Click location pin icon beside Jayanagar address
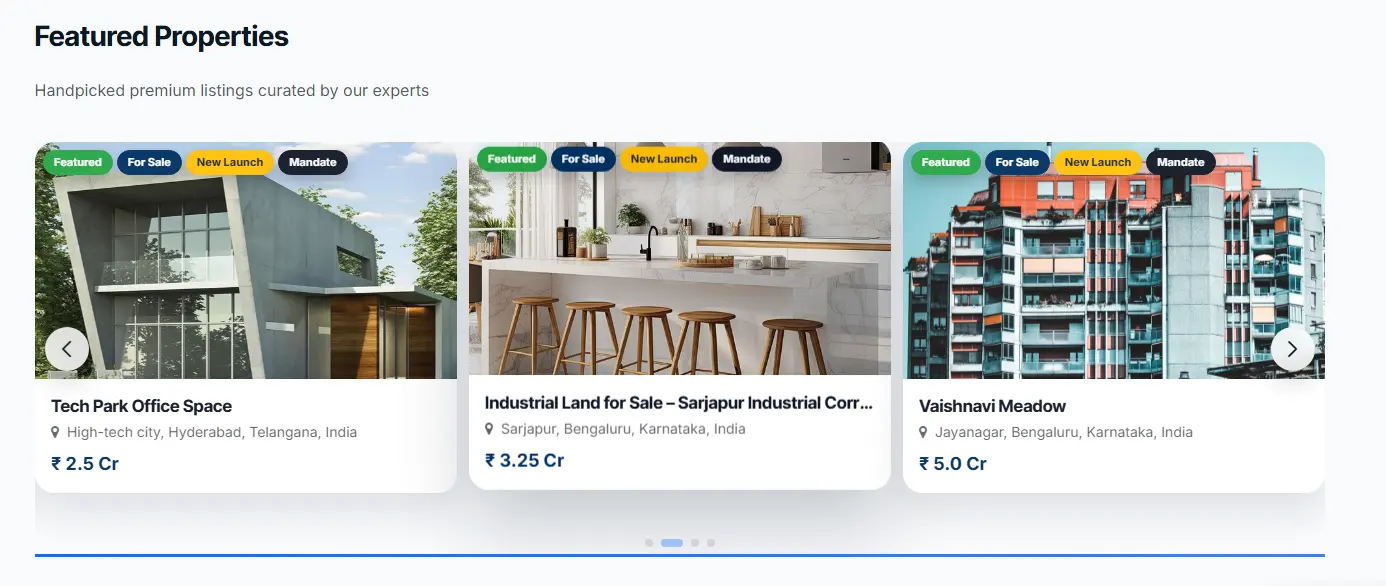This screenshot has width=1386, height=586. 923,433
